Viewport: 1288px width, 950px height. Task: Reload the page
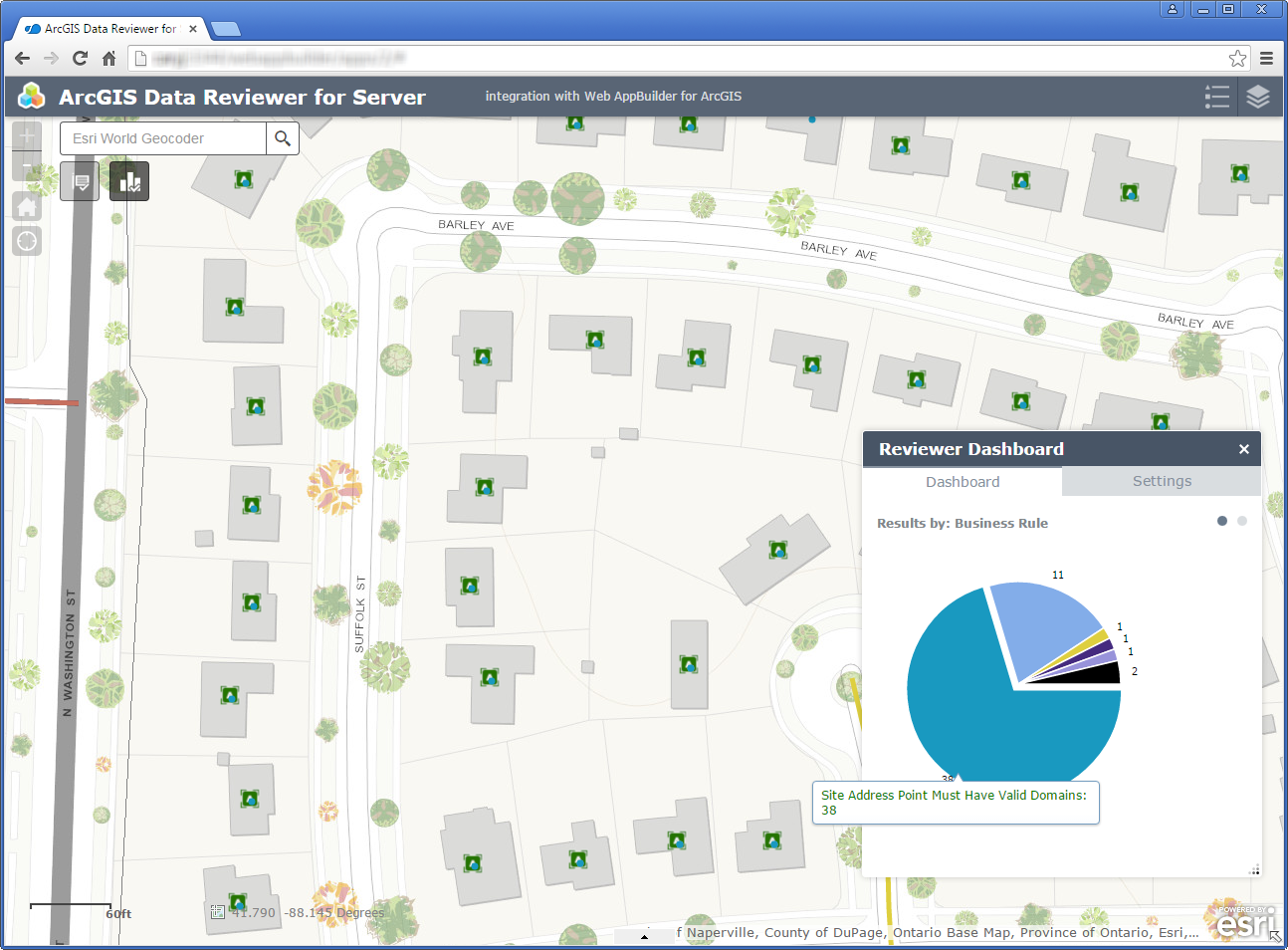point(80,58)
